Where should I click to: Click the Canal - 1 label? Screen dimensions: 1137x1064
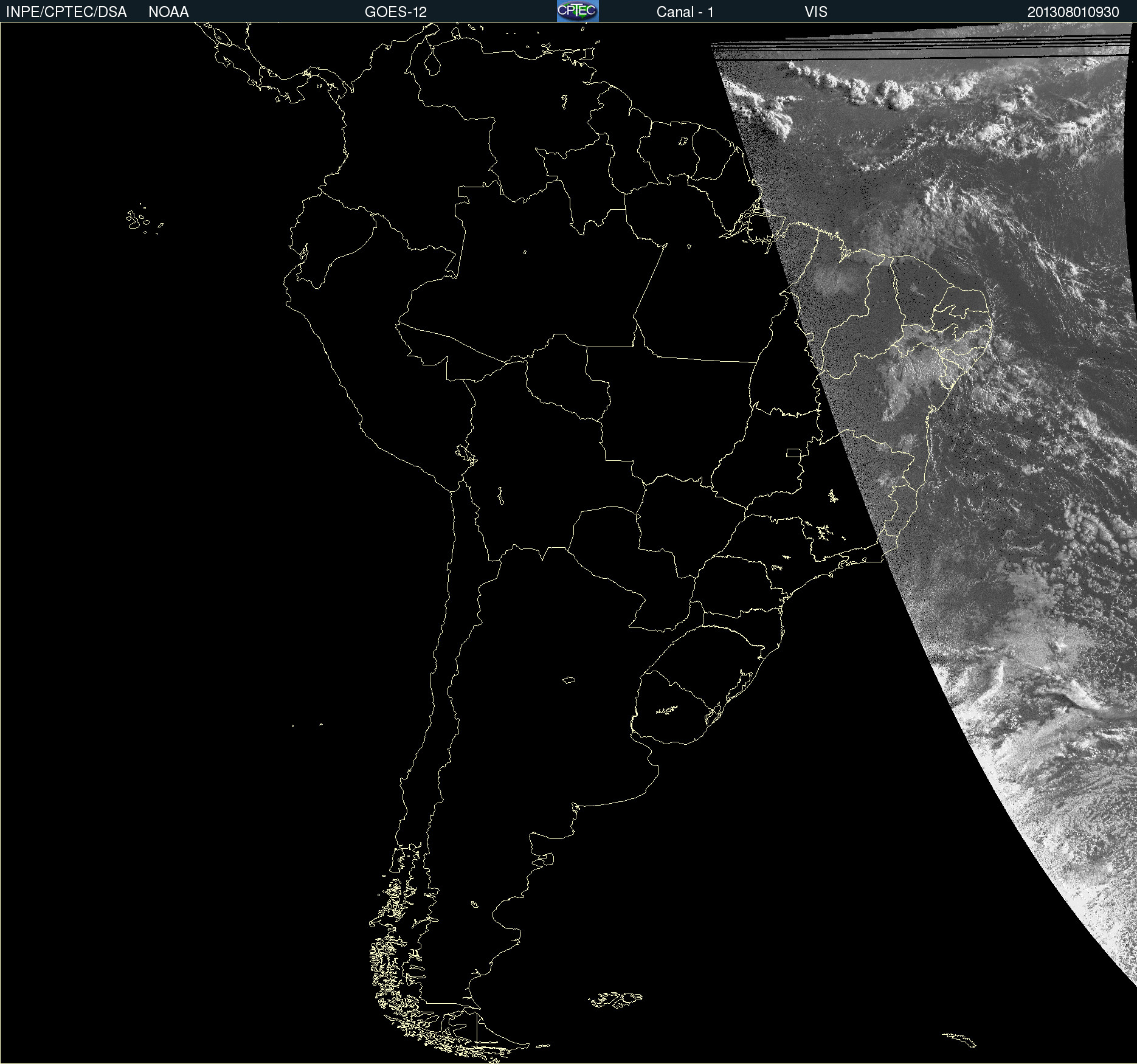click(x=685, y=12)
